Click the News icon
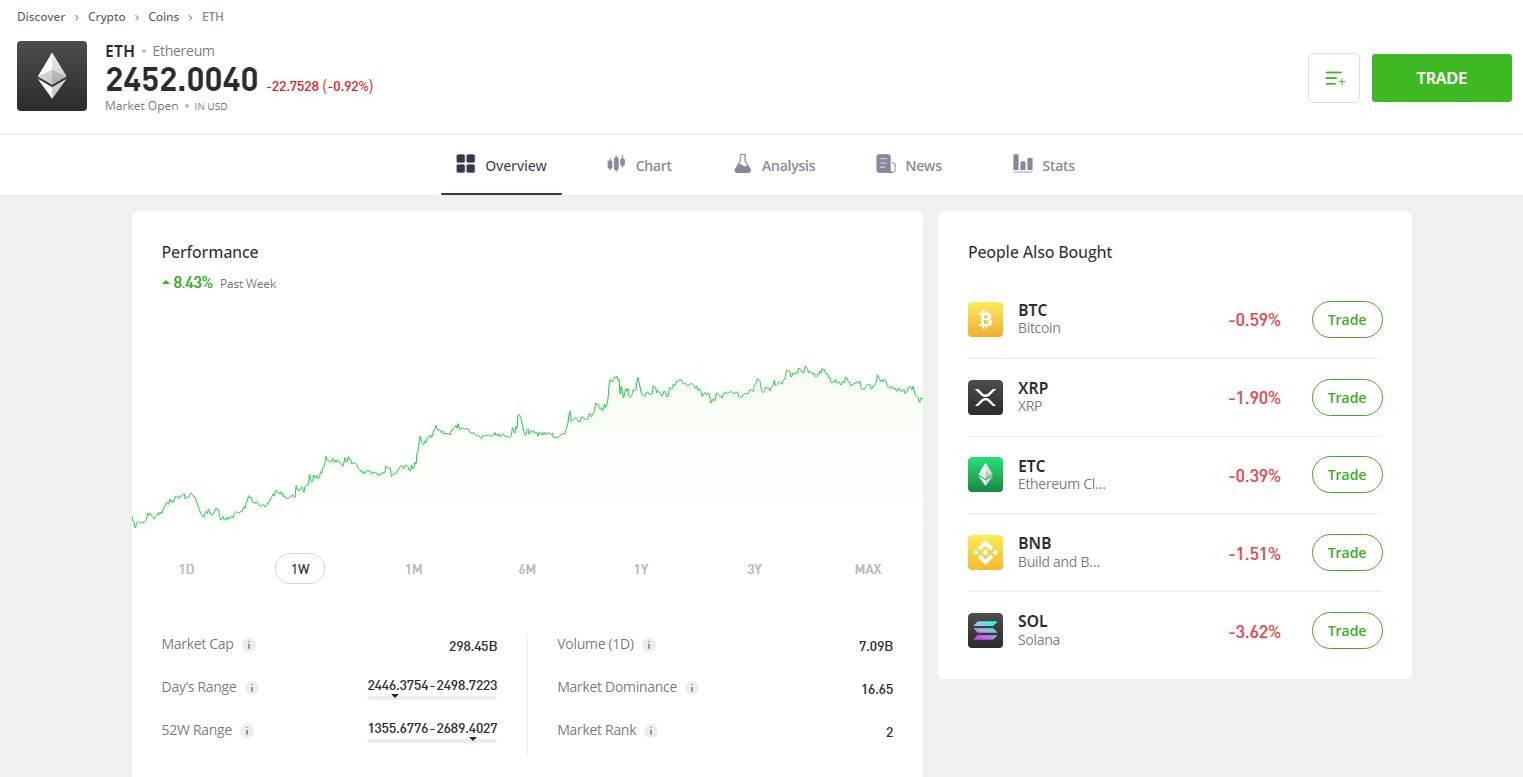1523x777 pixels. (x=884, y=163)
